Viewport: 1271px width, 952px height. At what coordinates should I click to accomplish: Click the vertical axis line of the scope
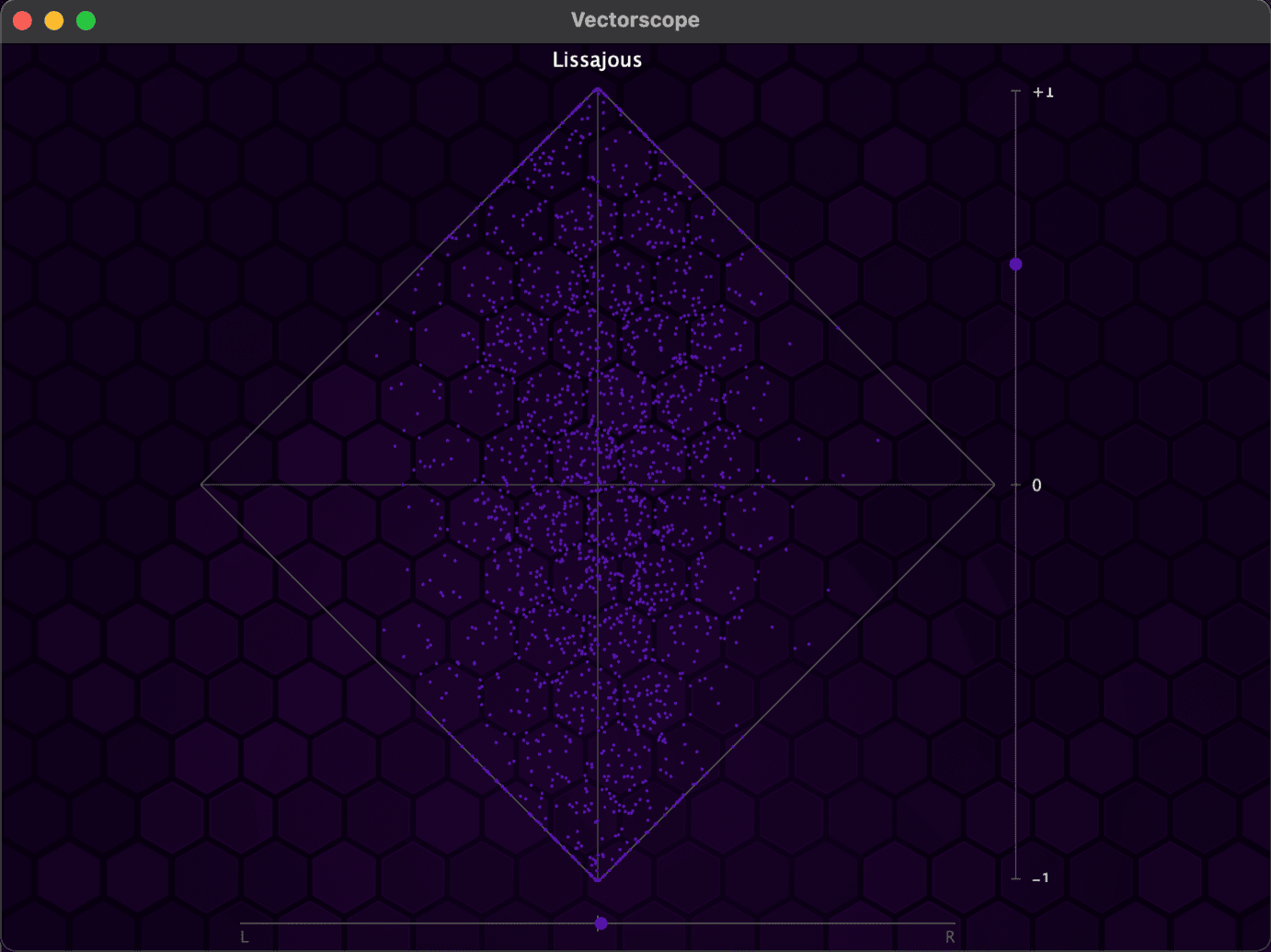[x=598, y=276]
